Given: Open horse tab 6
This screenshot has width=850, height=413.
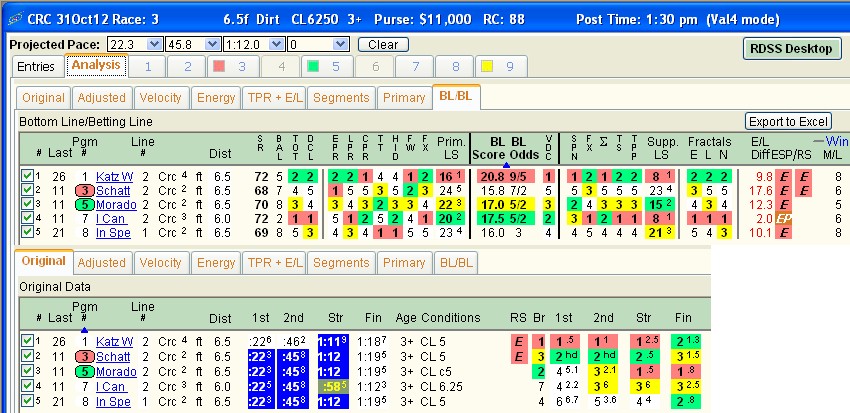Looking at the screenshot, I should pyautogui.click(x=375, y=67).
